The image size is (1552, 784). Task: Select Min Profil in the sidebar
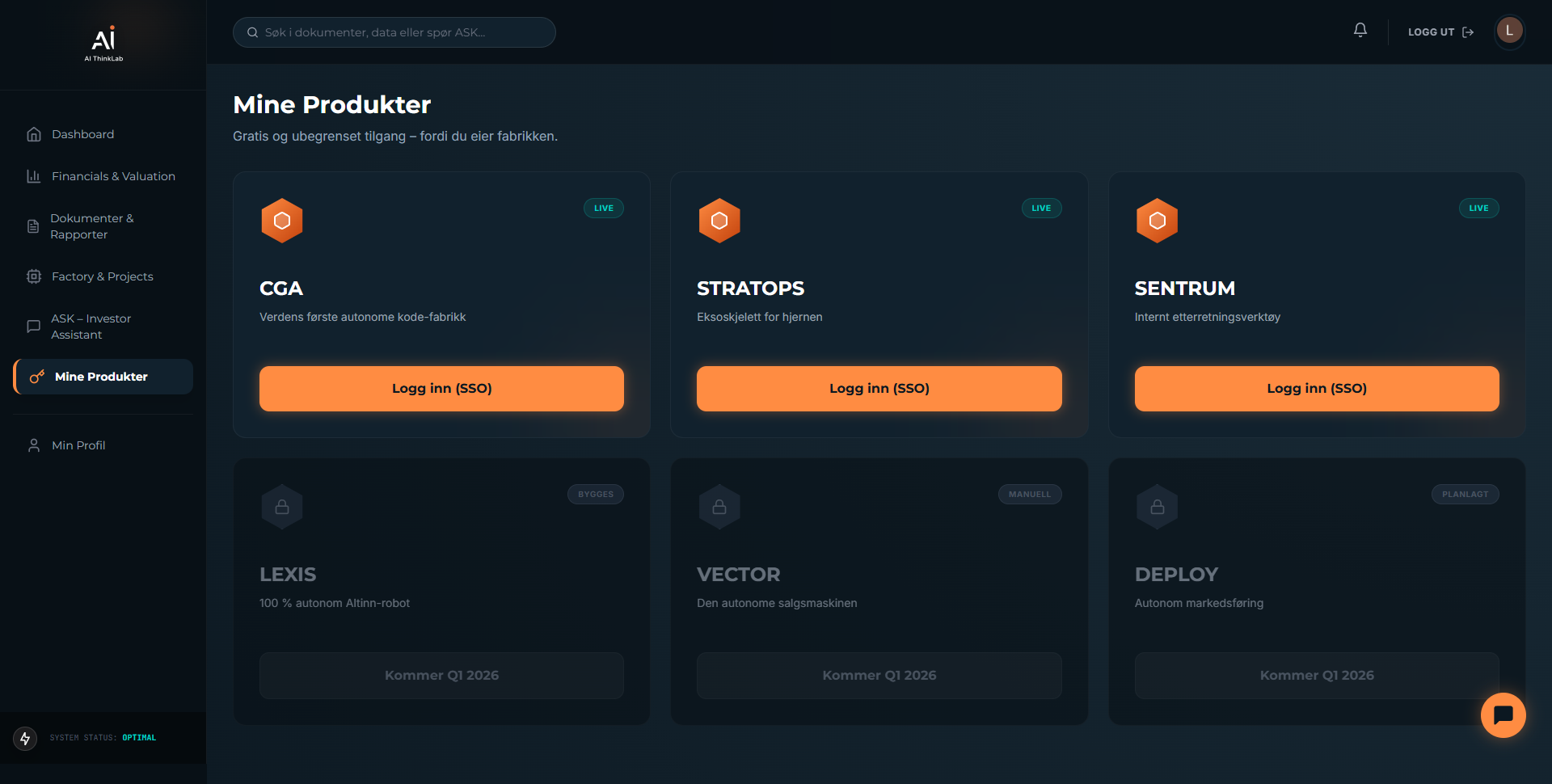click(78, 445)
